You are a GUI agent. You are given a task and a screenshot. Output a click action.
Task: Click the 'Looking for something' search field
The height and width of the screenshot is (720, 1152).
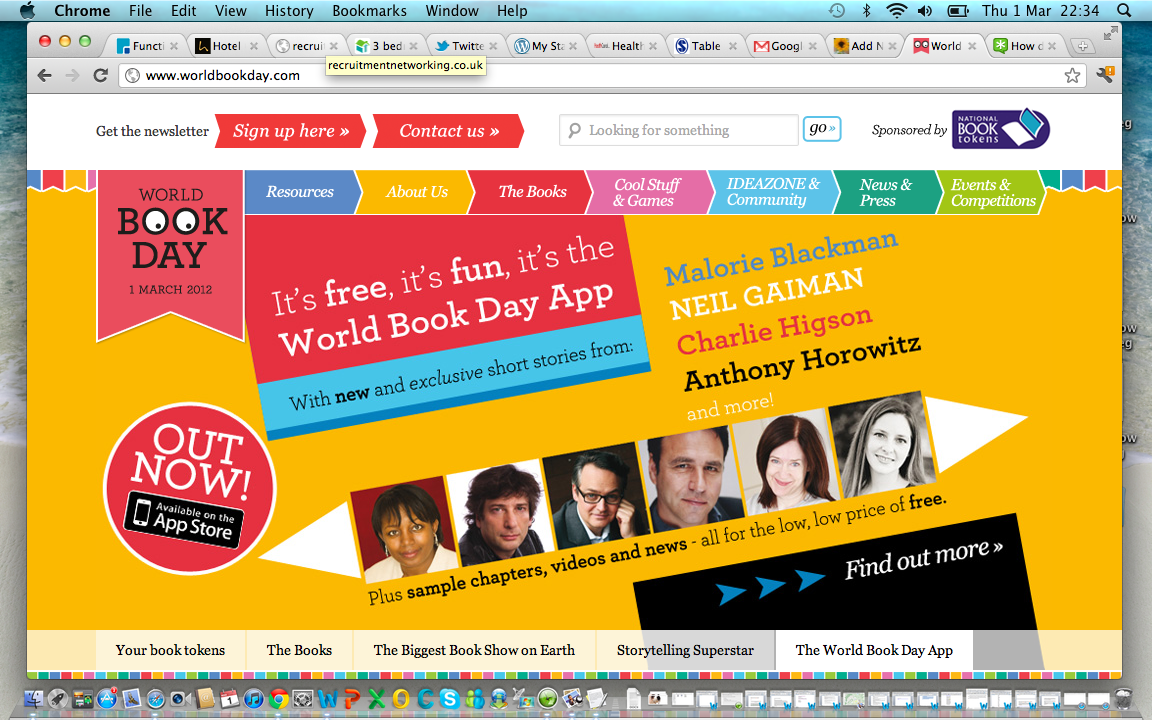680,130
